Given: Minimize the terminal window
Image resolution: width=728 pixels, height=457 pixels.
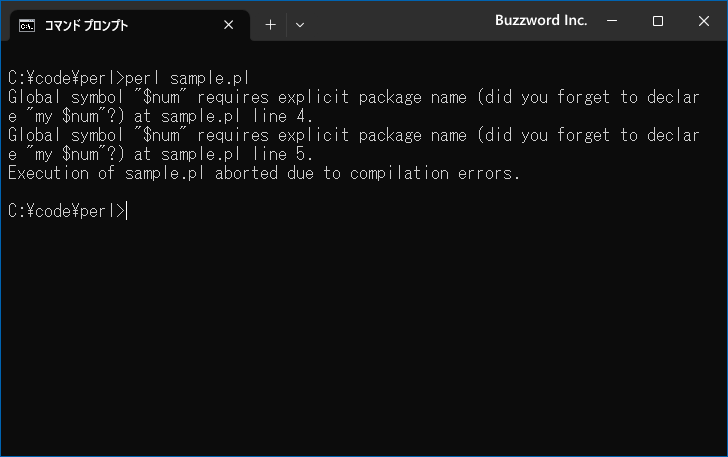Looking at the screenshot, I should click(612, 21).
